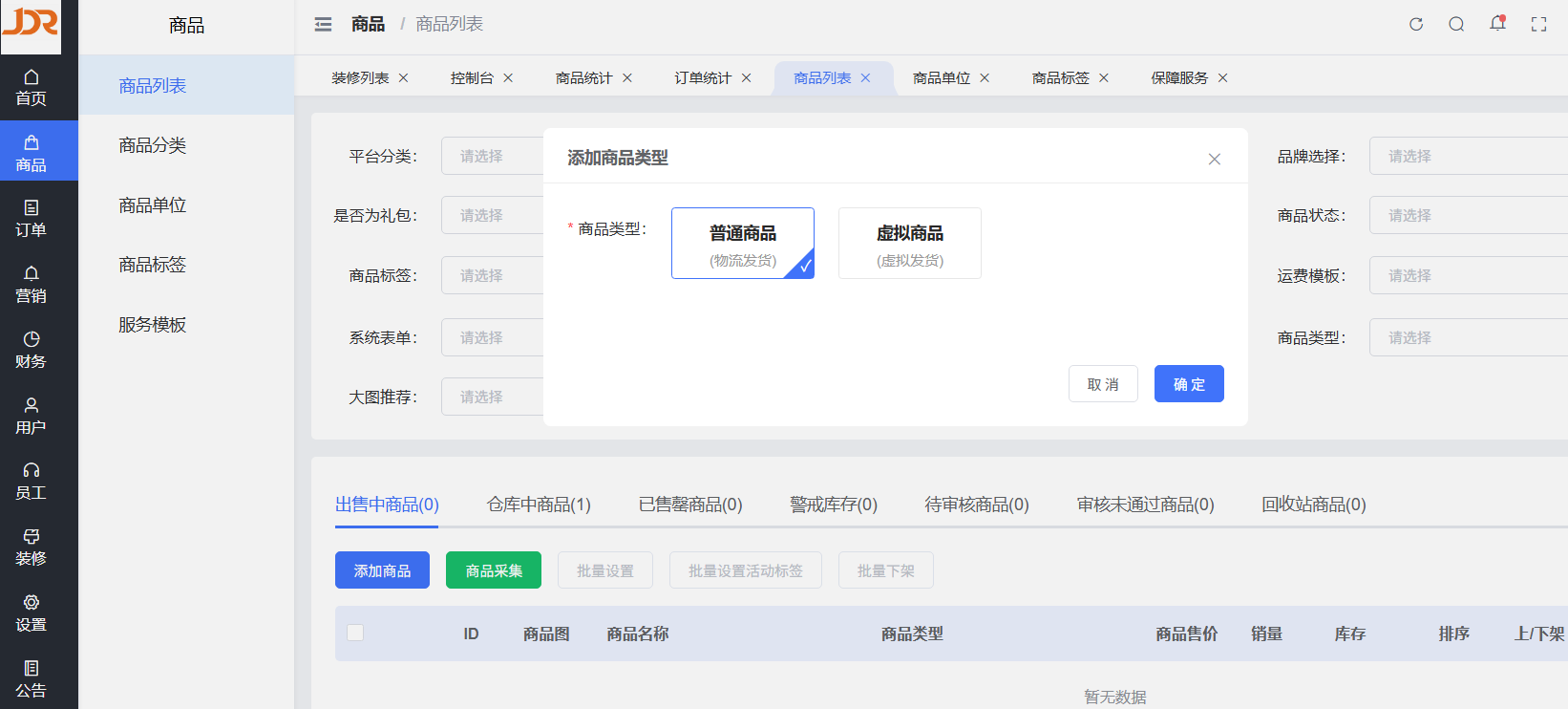Click 批量设置活动标签 button
Screen dimensions: 1568x709
pyautogui.click(x=746, y=570)
